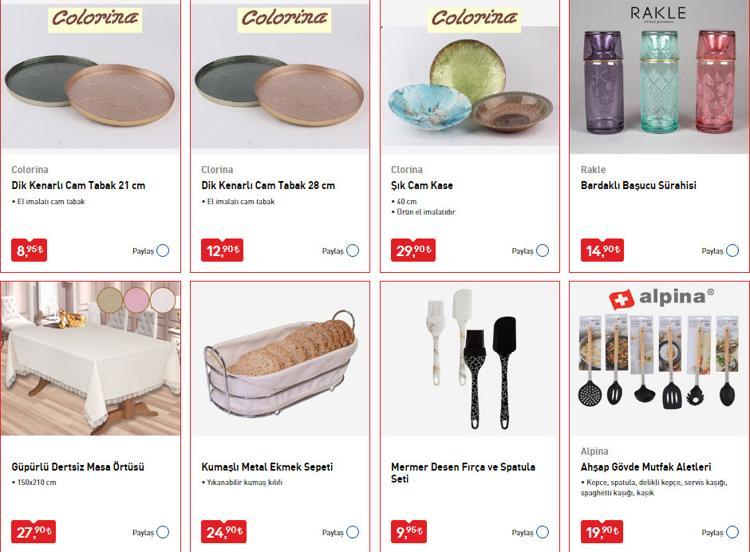Select Paylaş circle on Kumaşlı Metal Ekmek Sepeti

click(x=353, y=532)
